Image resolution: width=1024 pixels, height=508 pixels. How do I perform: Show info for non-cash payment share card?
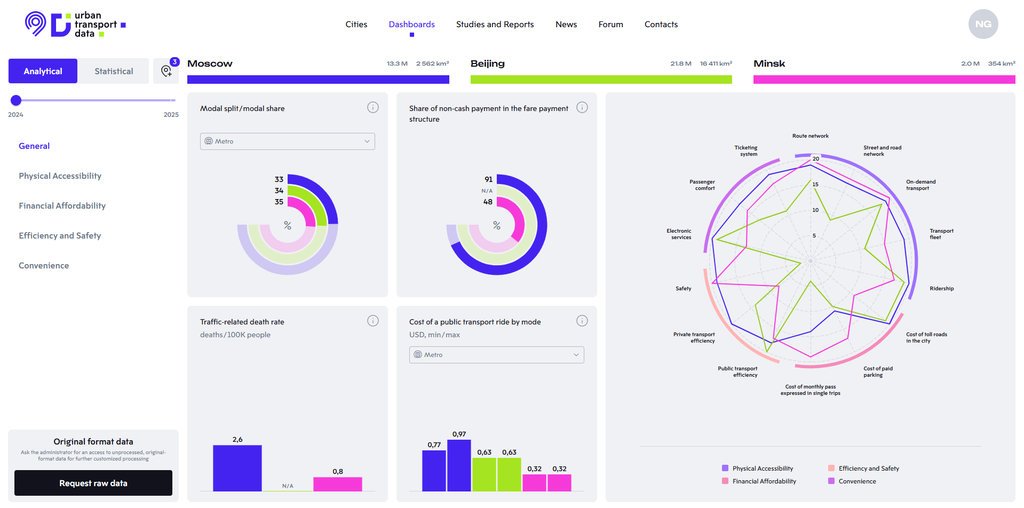point(582,108)
